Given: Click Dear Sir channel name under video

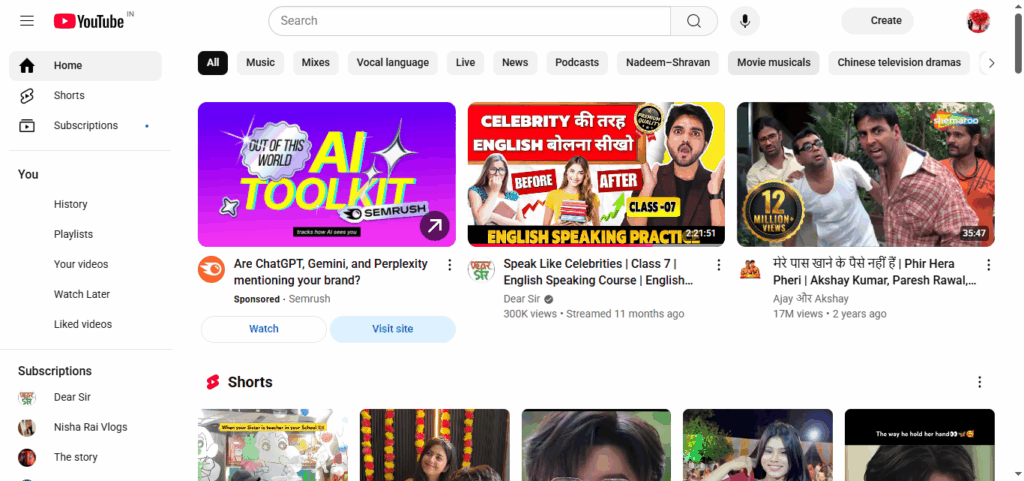Looking at the screenshot, I should tap(522, 299).
